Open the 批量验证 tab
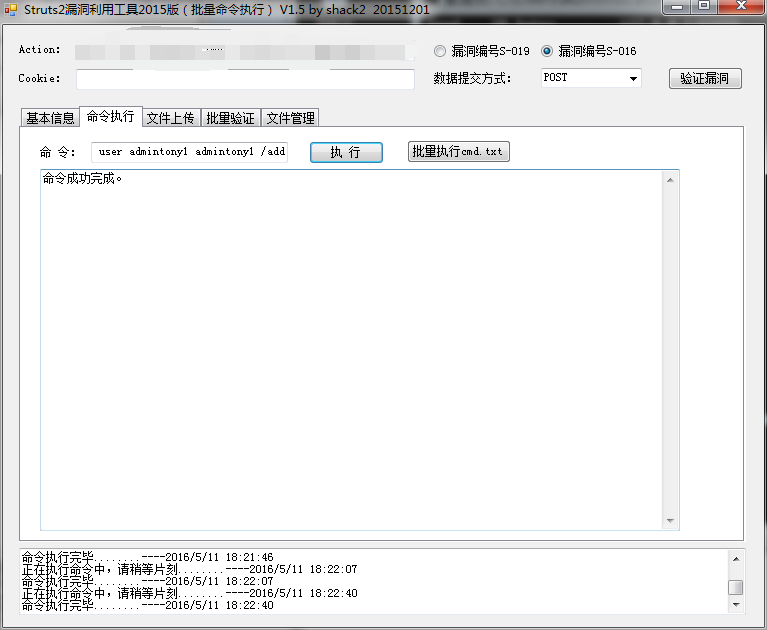The width and height of the screenshot is (767, 630). click(x=230, y=118)
